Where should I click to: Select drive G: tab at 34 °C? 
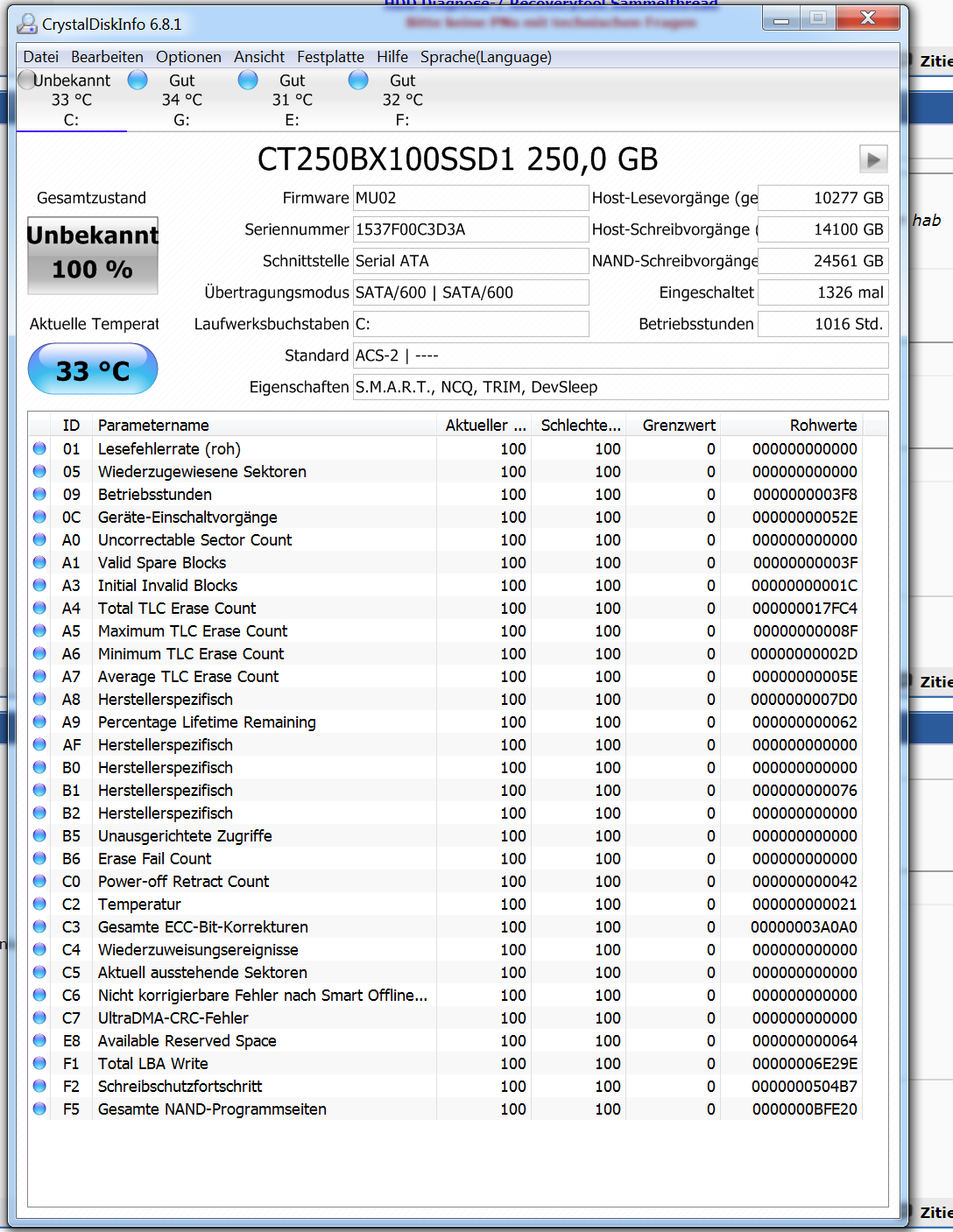pos(181,100)
